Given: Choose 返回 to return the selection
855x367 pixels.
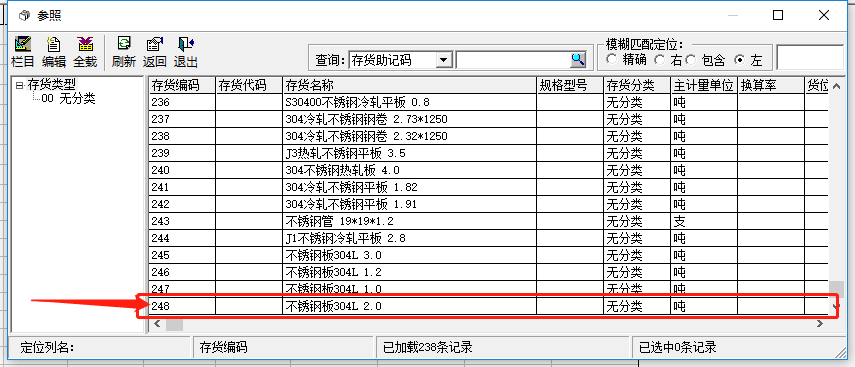Looking at the screenshot, I should click(155, 52).
